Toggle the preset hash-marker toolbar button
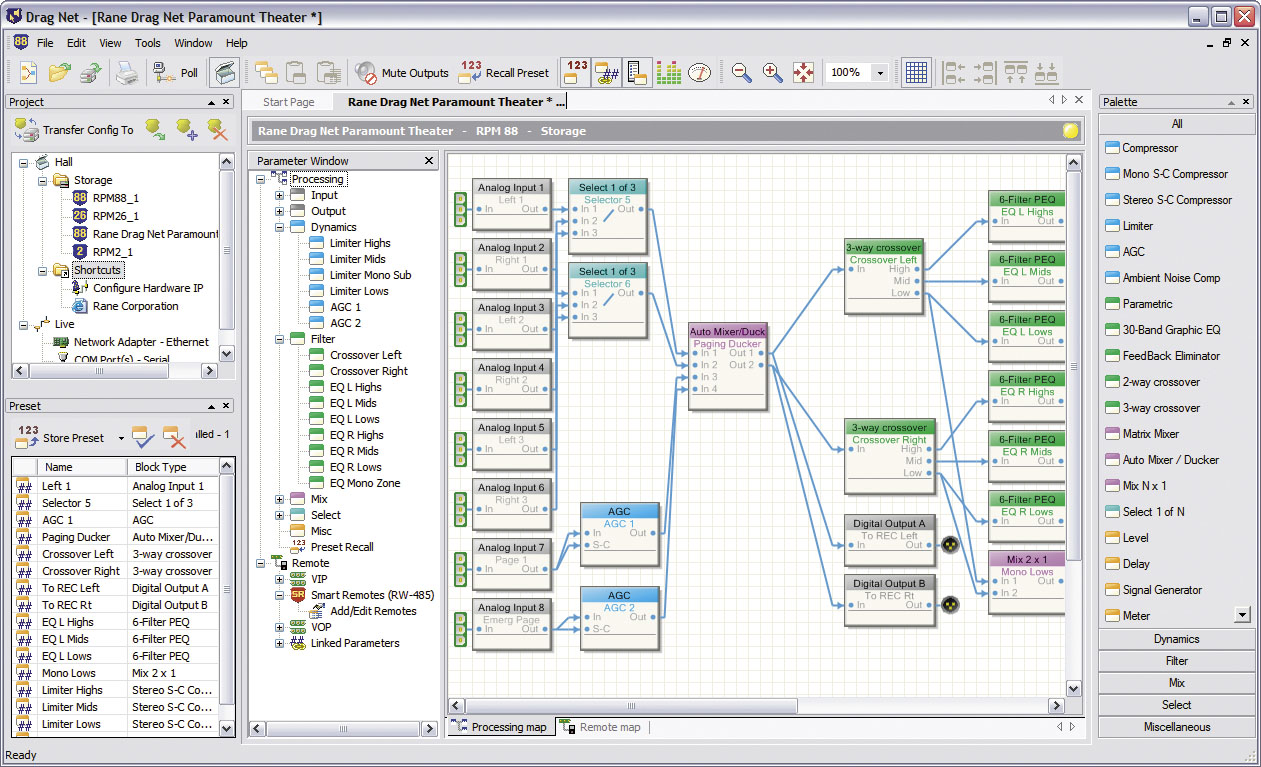The width and height of the screenshot is (1261, 767). (606, 73)
